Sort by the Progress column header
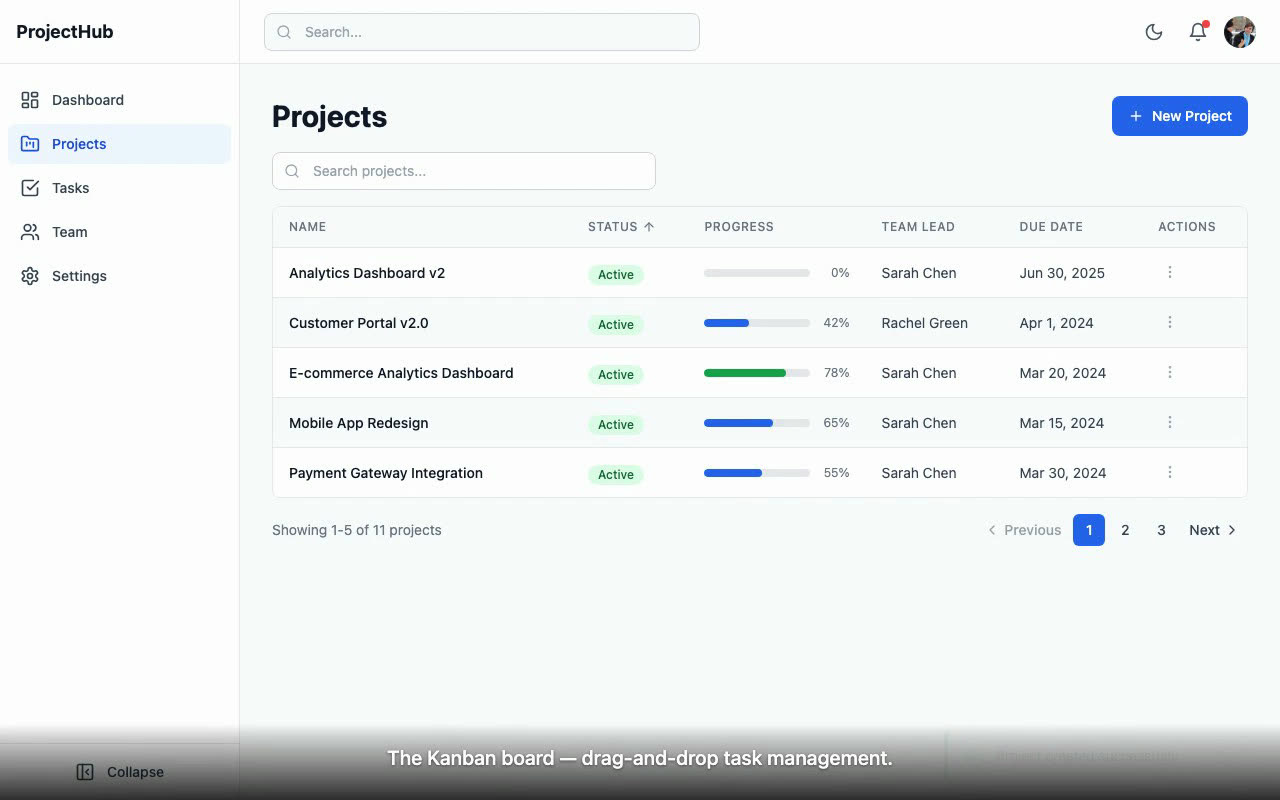This screenshot has height=800, width=1280. tap(739, 227)
